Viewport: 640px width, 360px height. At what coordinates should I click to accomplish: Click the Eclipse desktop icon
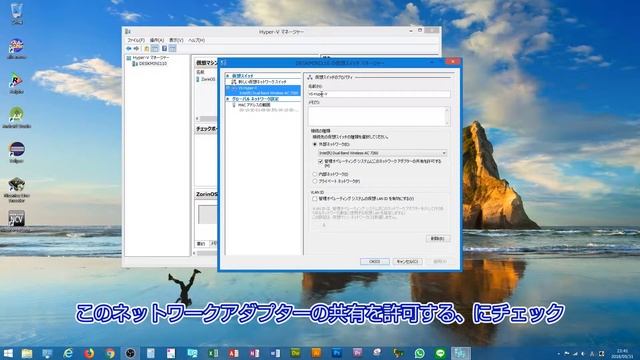click(16, 152)
